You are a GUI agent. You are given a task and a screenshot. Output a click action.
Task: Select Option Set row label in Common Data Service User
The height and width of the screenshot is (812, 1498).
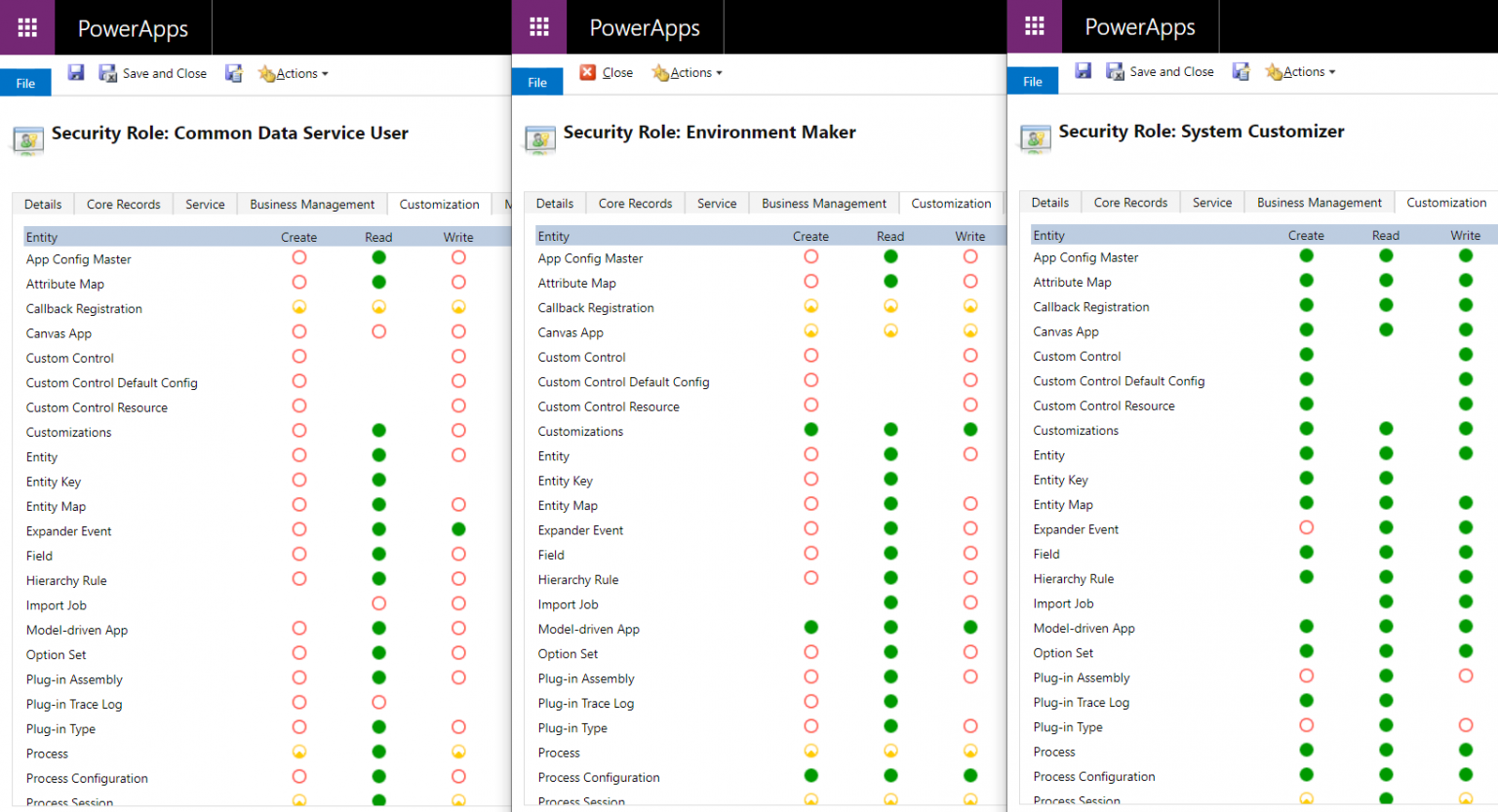click(57, 655)
